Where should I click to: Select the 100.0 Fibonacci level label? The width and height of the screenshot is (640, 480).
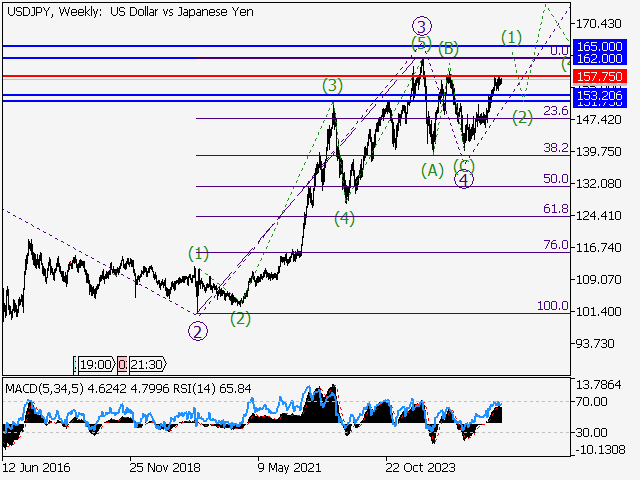point(552,306)
